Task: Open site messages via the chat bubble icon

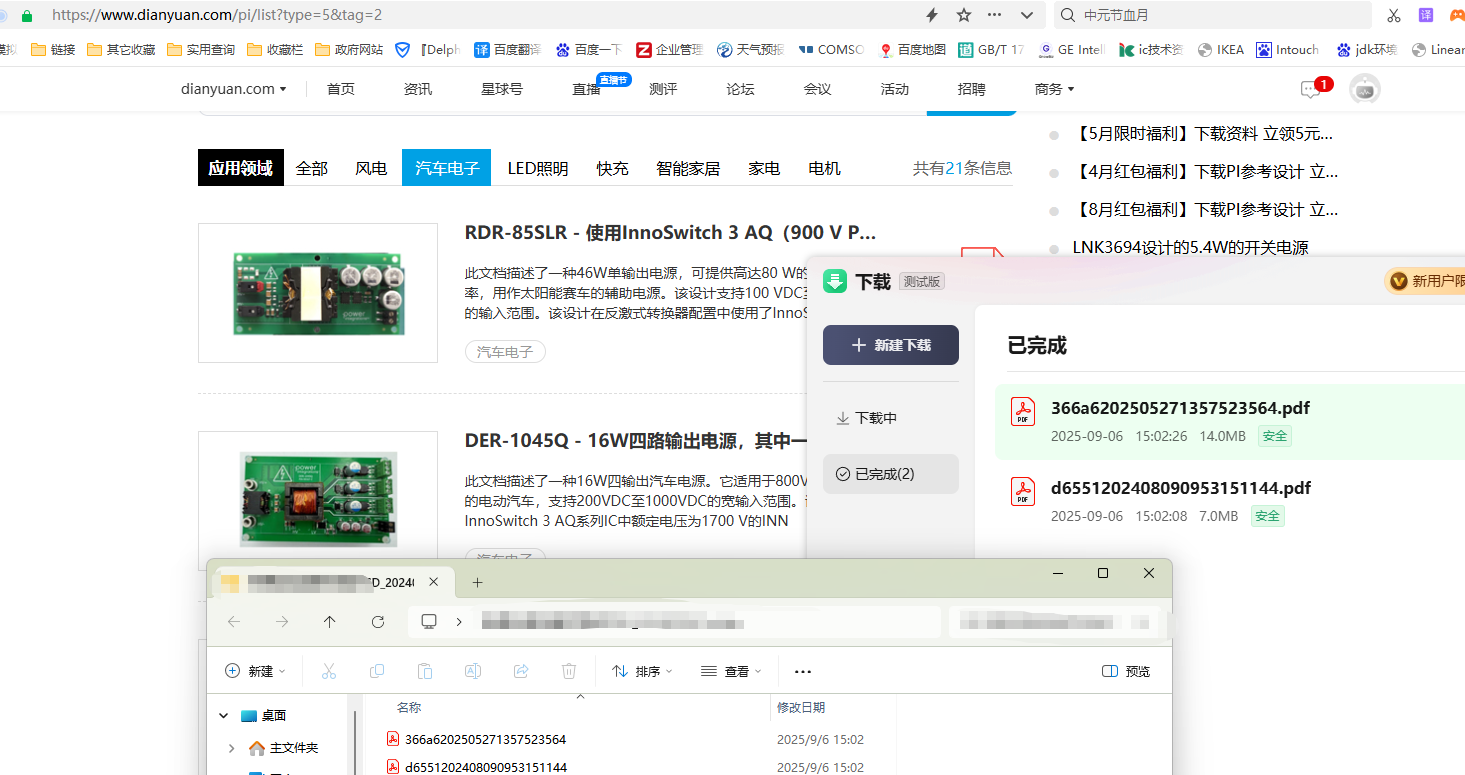Action: pos(1310,90)
